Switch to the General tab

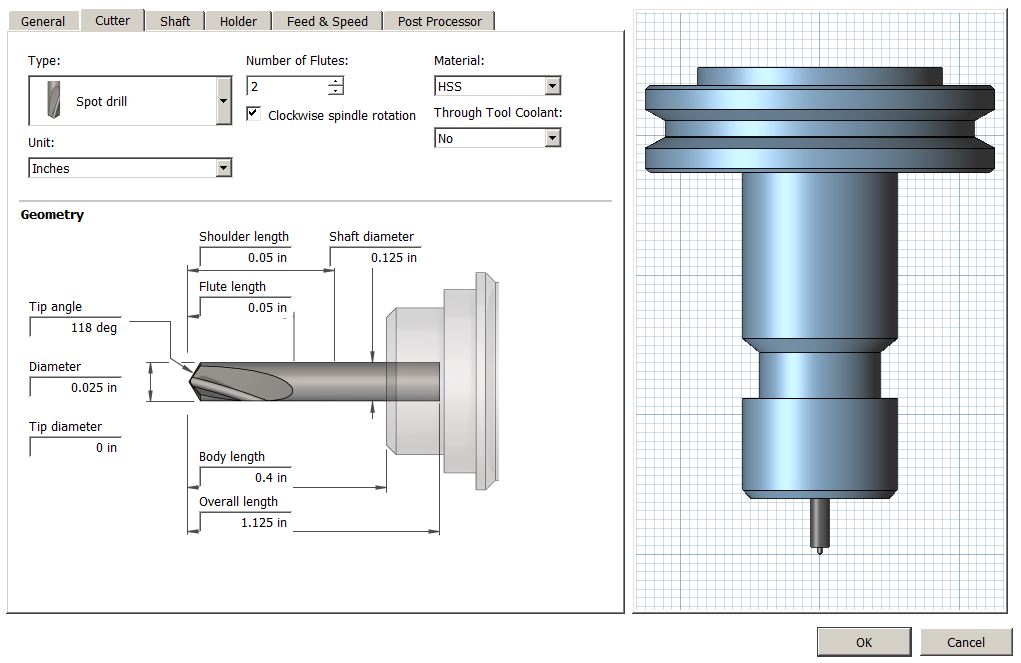43,21
